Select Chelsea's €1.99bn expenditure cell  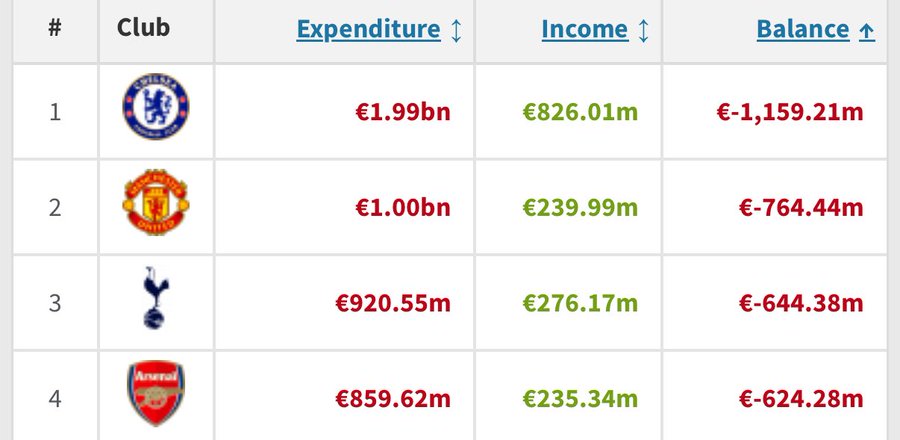(403, 112)
